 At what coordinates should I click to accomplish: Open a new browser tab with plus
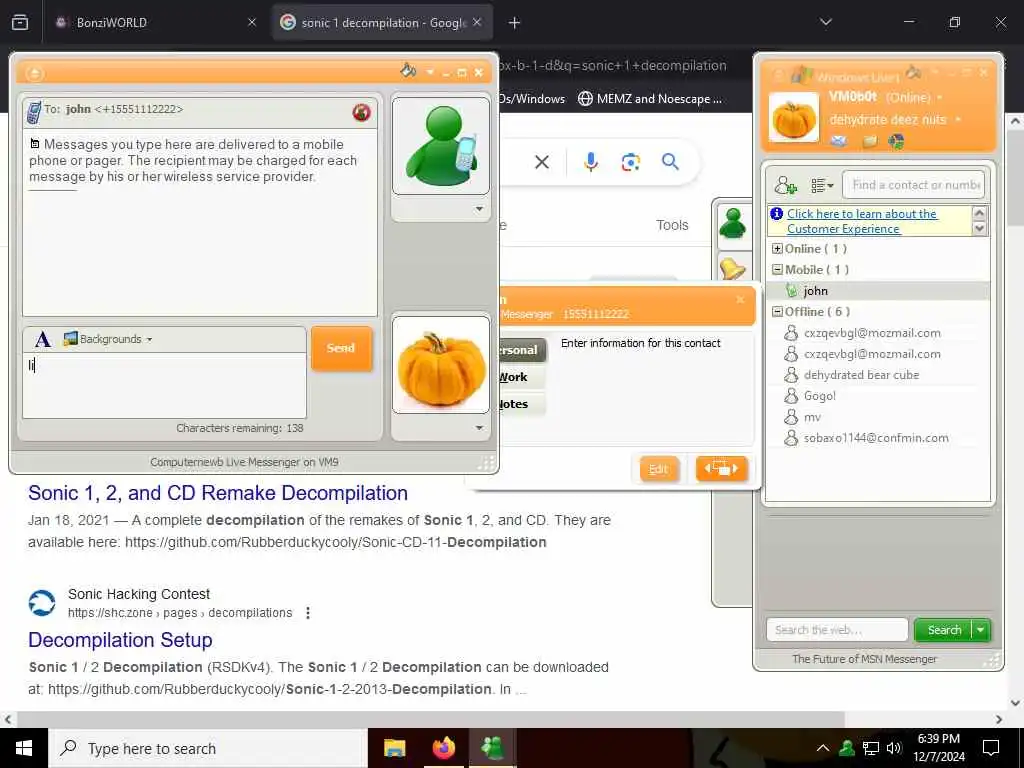515,23
